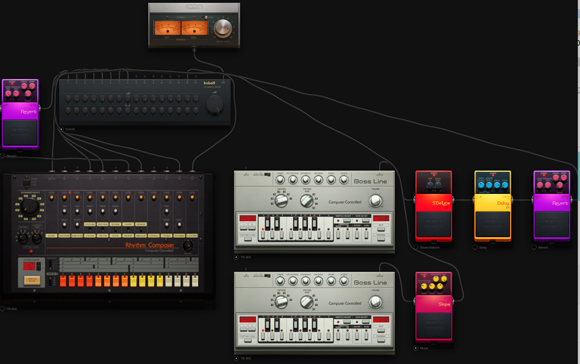Click the Delay pedal label icon
Viewport: 580px width, 364px height.
point(475,247)
